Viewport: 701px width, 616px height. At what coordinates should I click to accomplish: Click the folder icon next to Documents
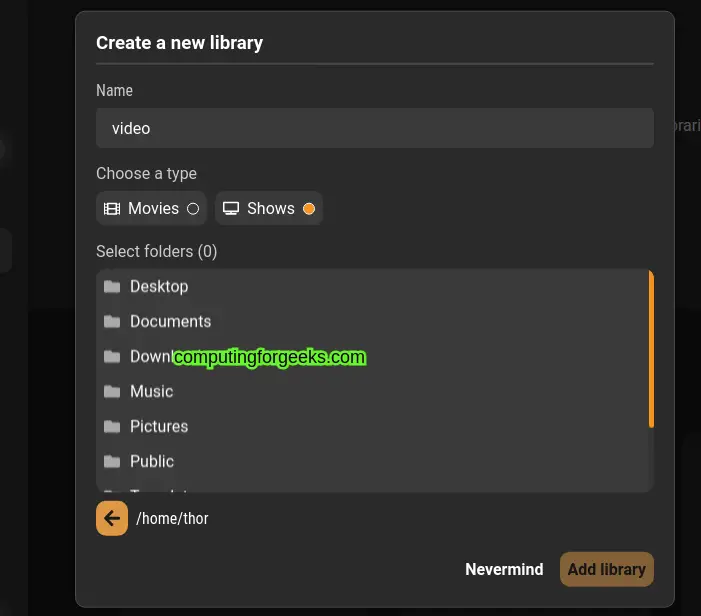[112, 321]
